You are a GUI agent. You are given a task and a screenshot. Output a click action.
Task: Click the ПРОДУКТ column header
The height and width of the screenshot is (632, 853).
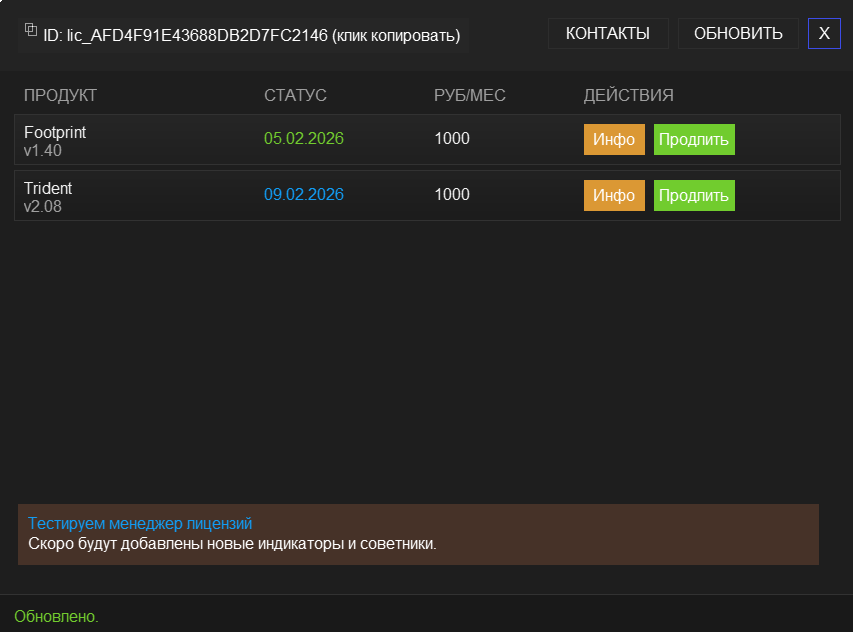pyautogui.click(x=60, y=95)
